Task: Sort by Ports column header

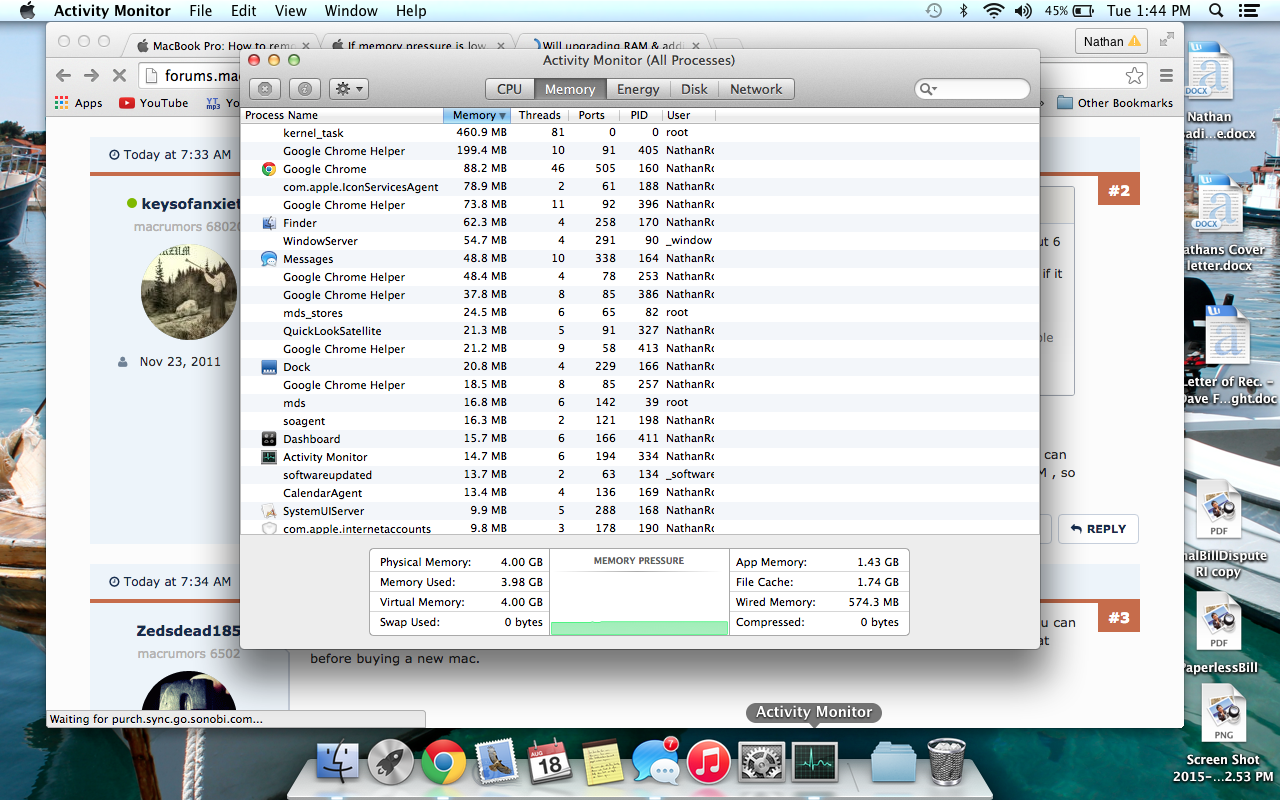Action: click(x=592, y=115)
